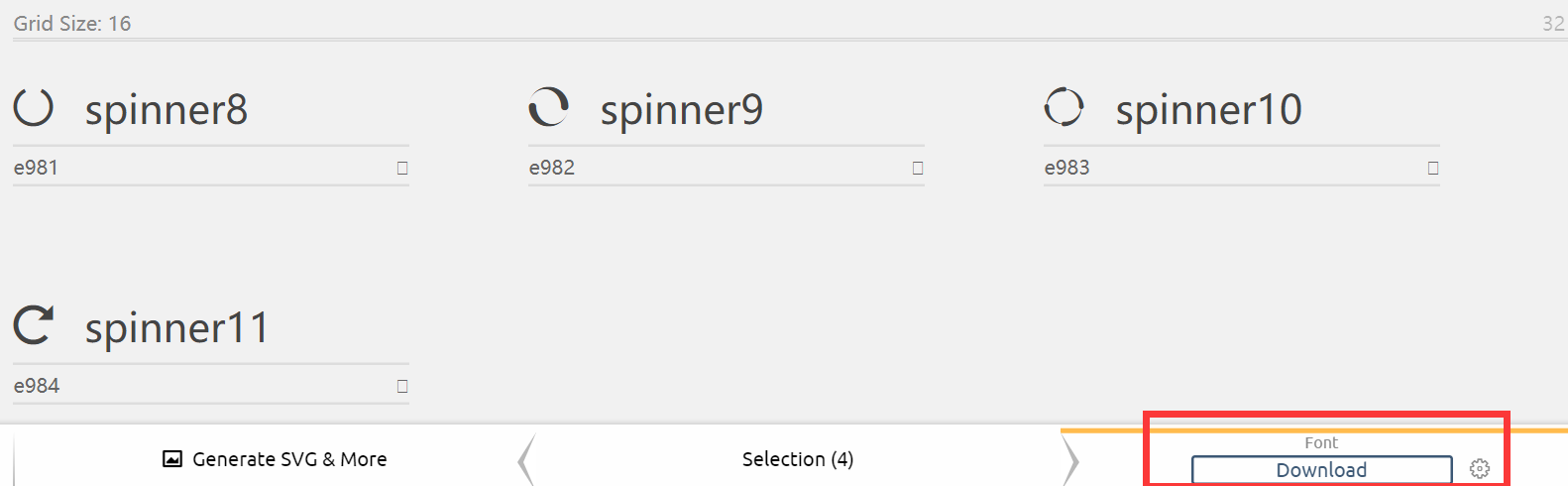Click the left chevron before Selection
This screenshot has width=1568, height=486.
[x=526, y=459]
